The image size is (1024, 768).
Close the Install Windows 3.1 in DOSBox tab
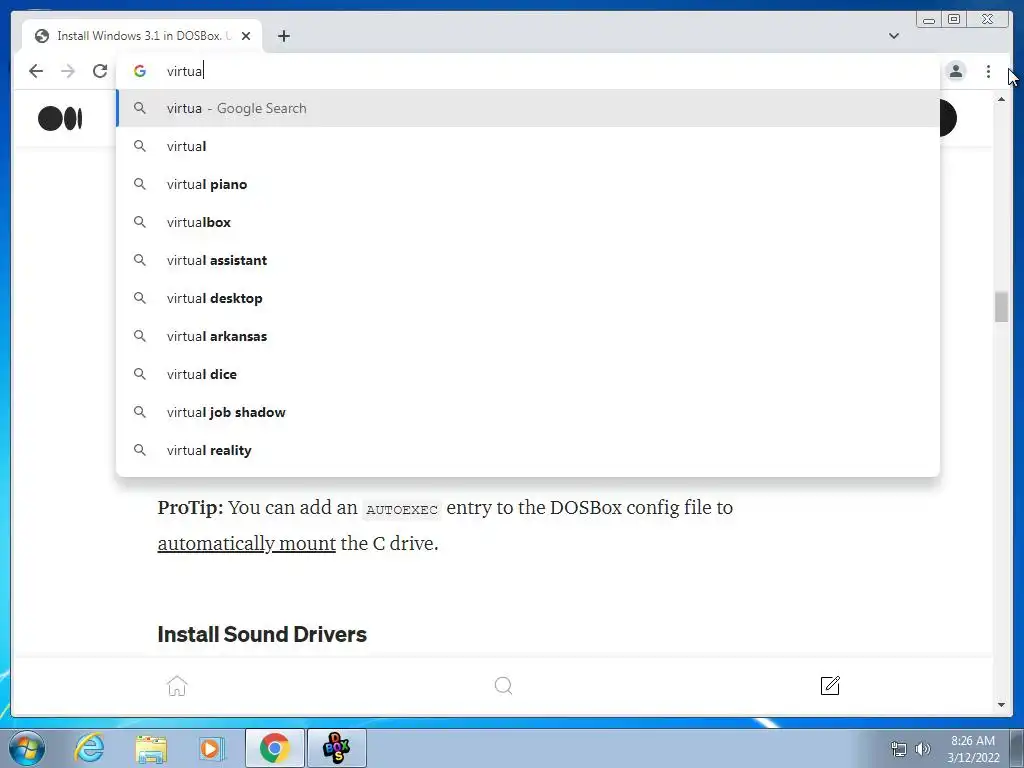(246, 36)
